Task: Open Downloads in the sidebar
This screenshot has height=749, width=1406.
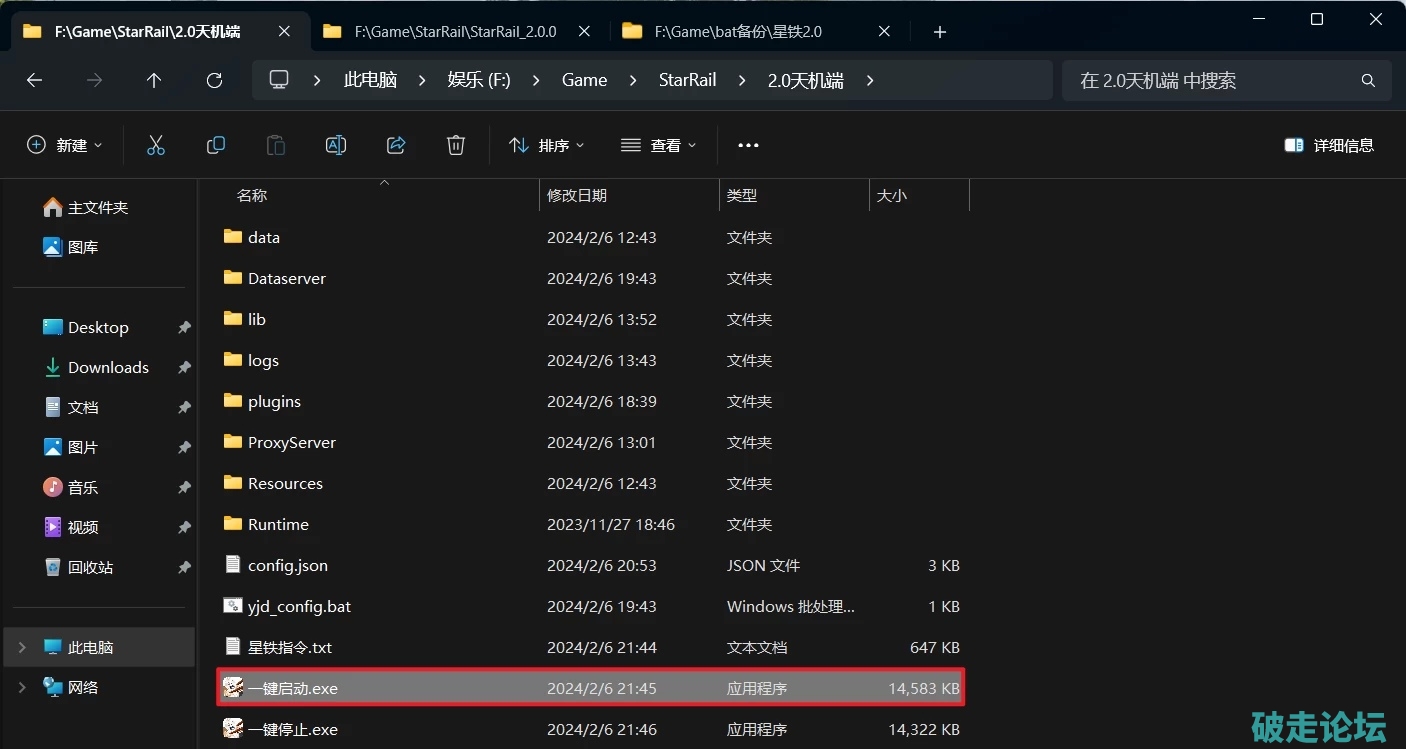Action: [108, 367]
